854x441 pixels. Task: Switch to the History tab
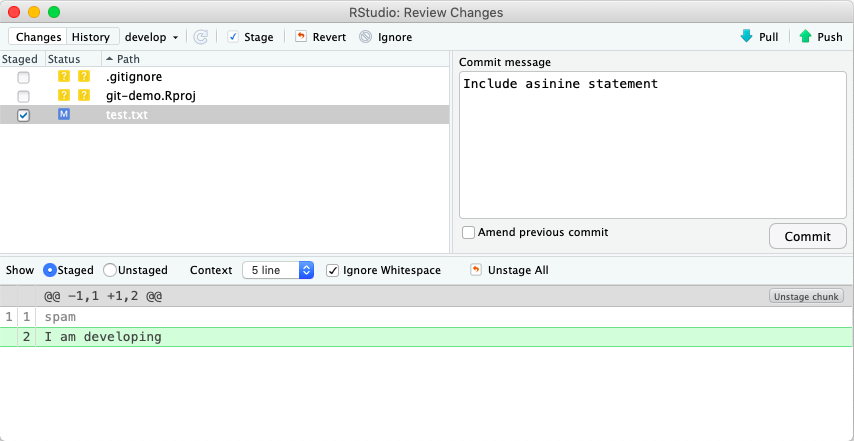(x=91, y=37)
